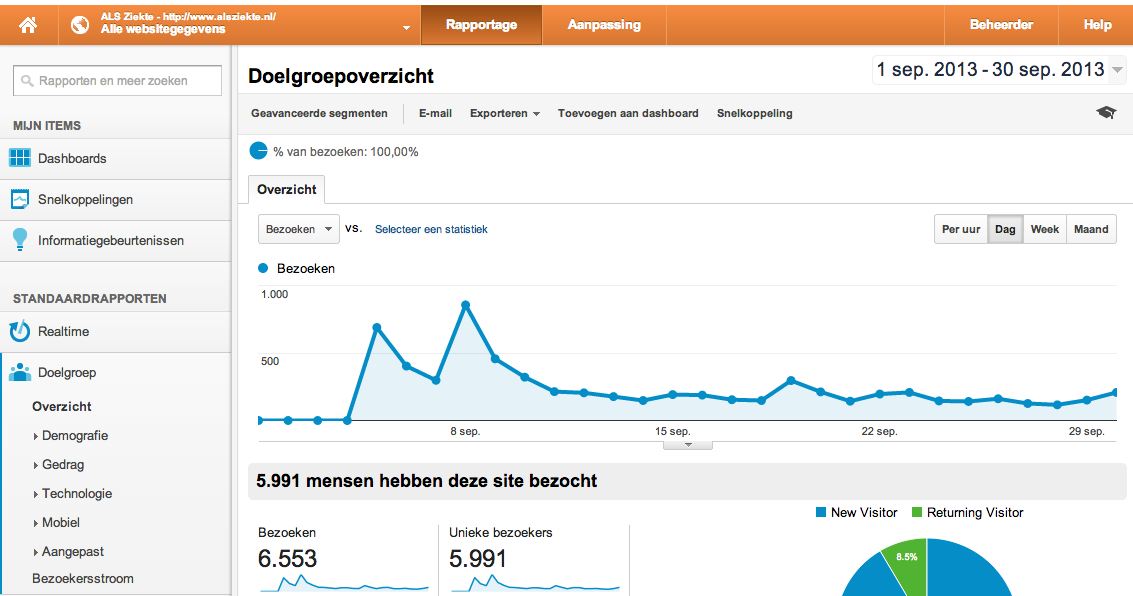The image size is (1133, 596).
Task: Click the Snelkoppeling toolbar button
Action: 754,113
